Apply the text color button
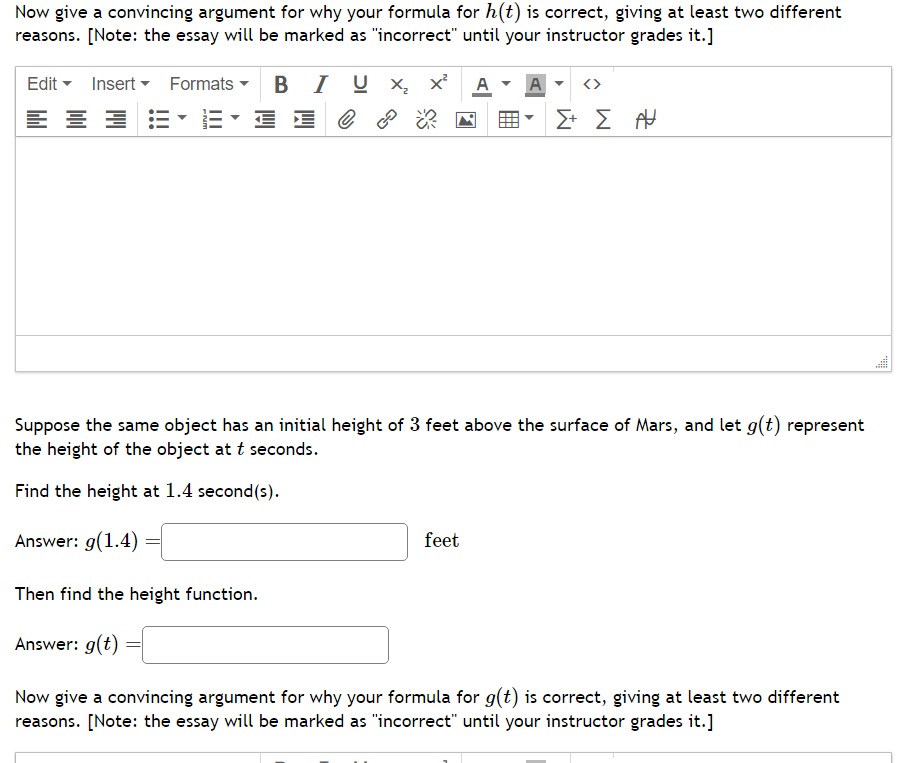Screen dimensions: 908x763 pyautogui.click(x=482, y=85)
